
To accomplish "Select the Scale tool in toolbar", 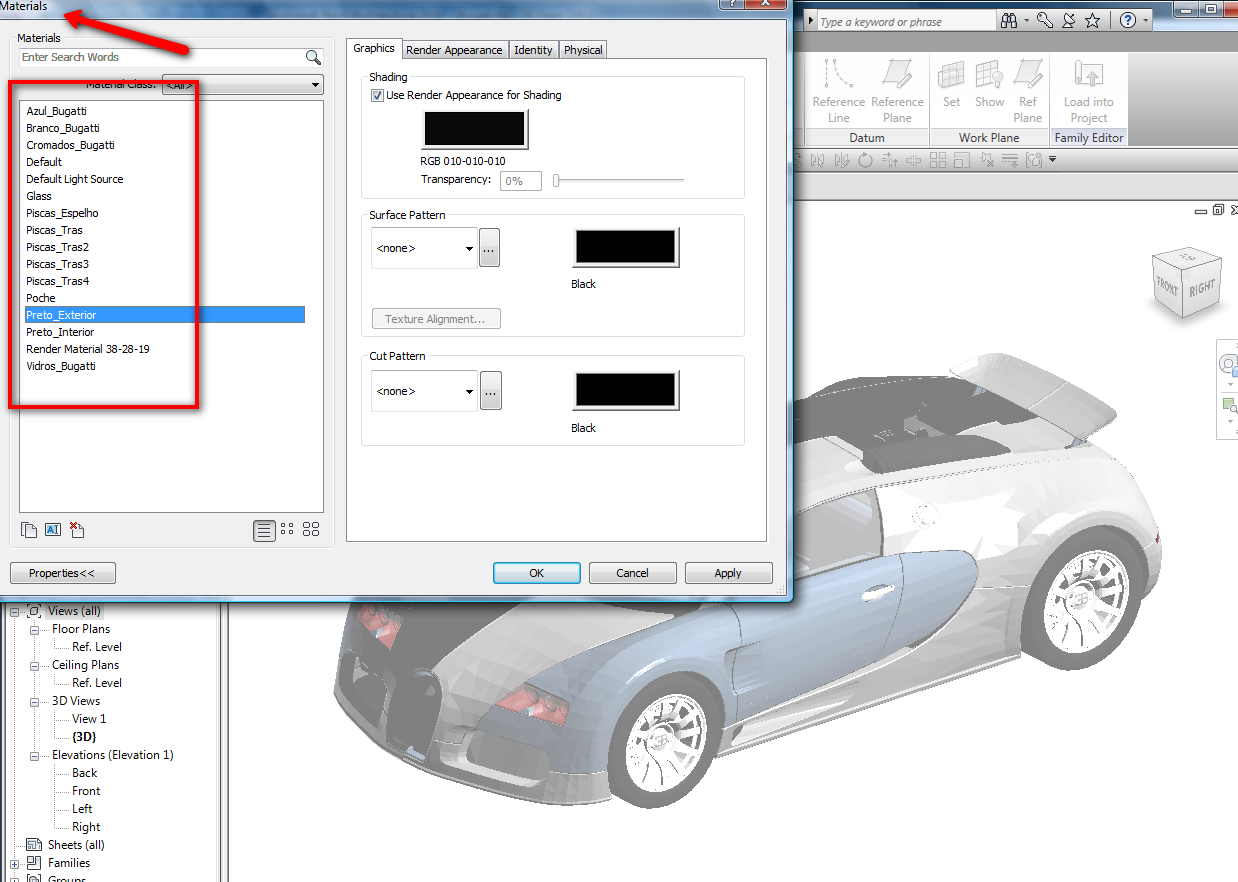I will click(x=961, y=160).
